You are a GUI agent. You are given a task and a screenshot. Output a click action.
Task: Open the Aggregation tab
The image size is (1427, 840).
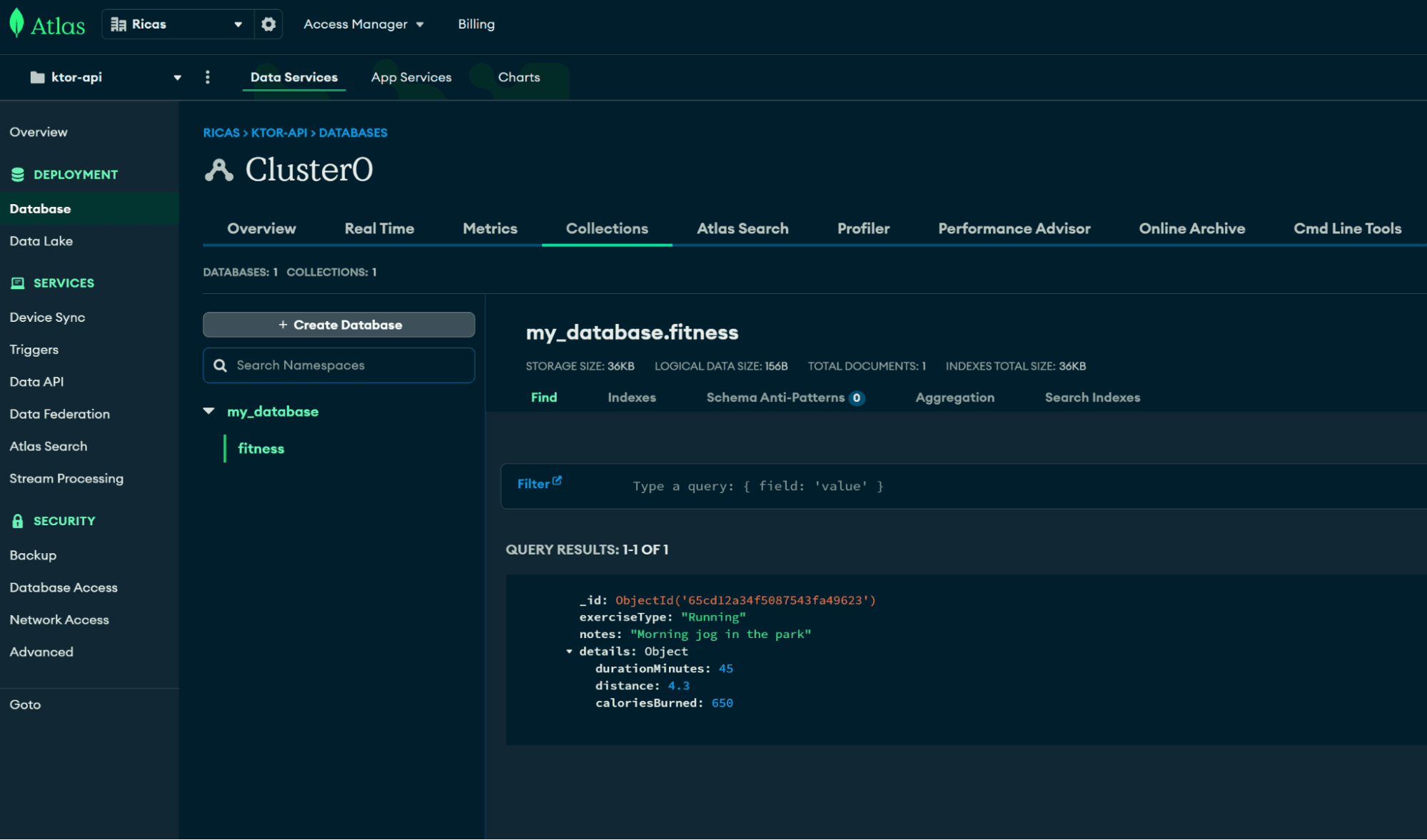[x=954, y=398]
